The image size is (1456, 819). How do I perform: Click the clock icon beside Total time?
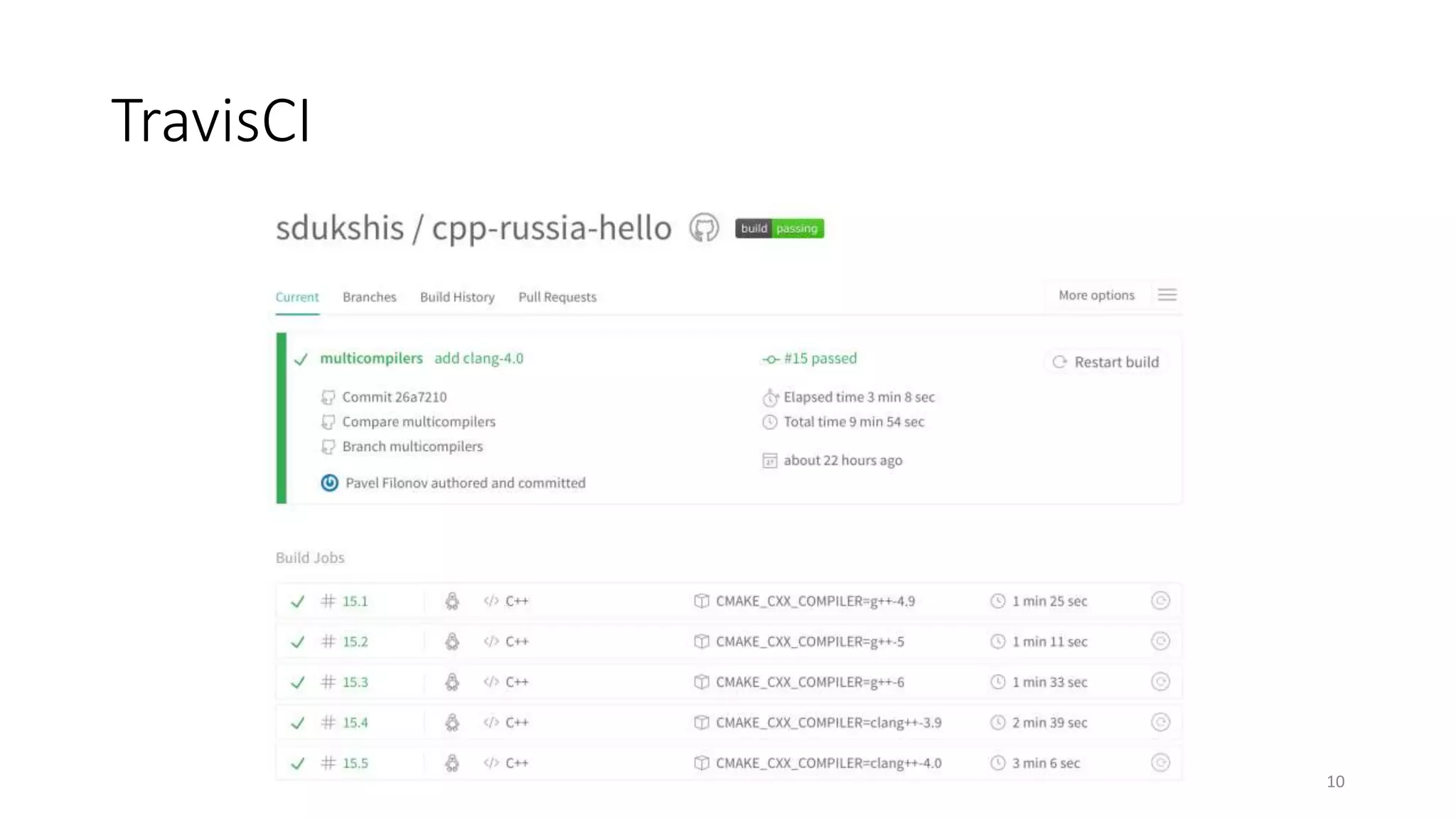pos(770,422)
